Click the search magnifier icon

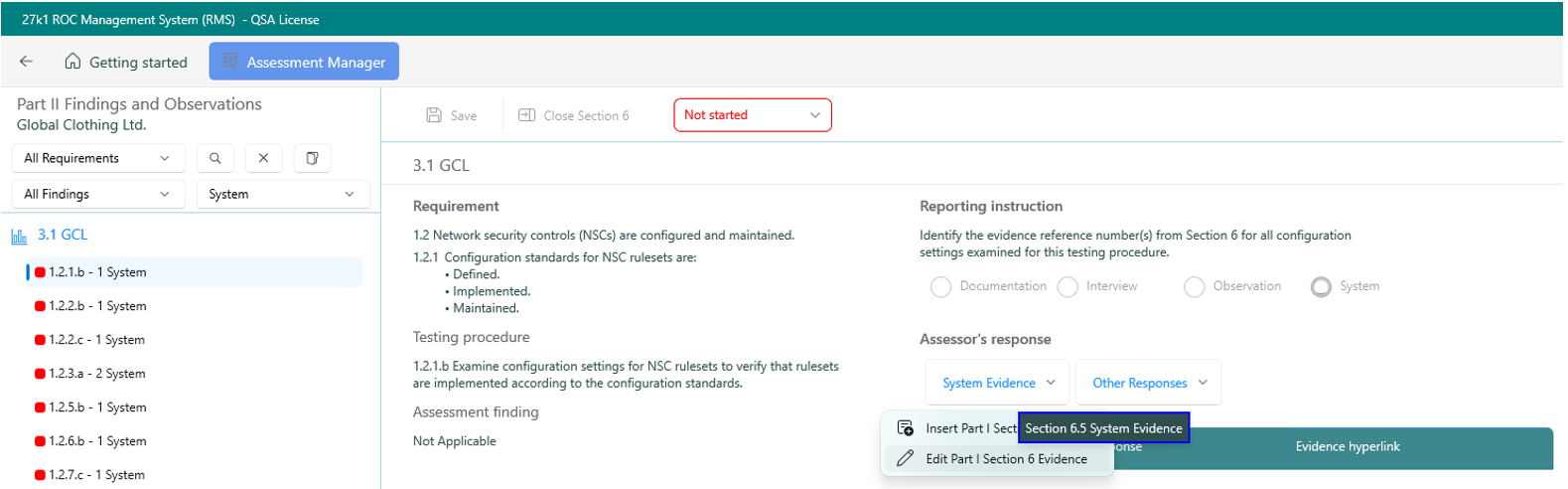coord(215,158)
